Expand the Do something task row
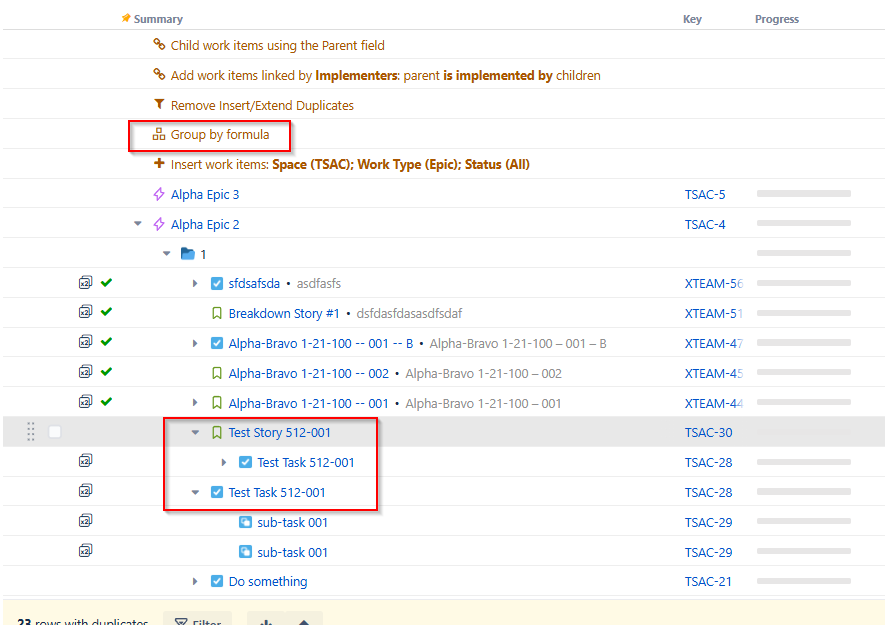 [195, 581]
